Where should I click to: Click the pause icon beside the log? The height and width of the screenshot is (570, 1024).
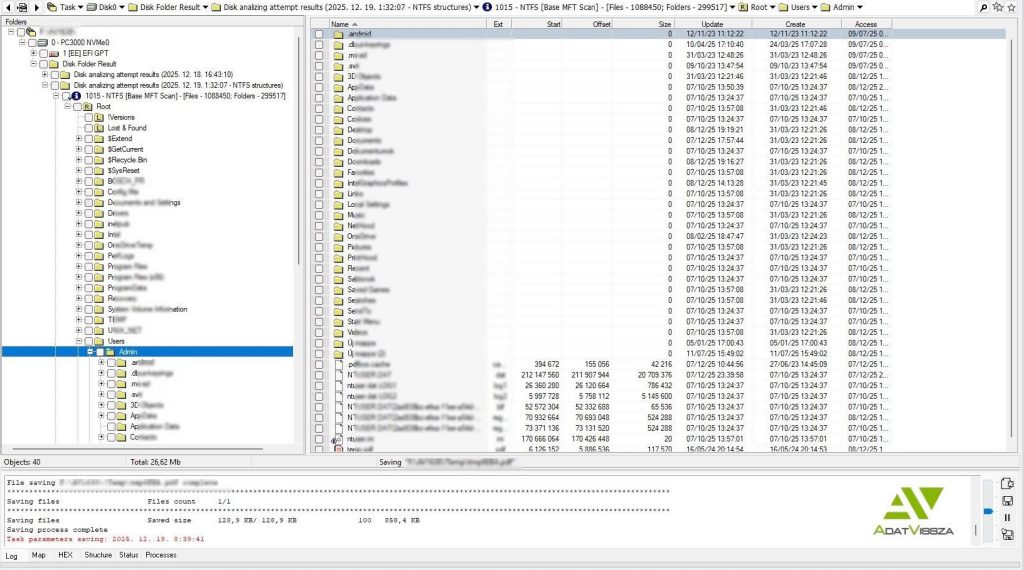[x=1007, y=518]
